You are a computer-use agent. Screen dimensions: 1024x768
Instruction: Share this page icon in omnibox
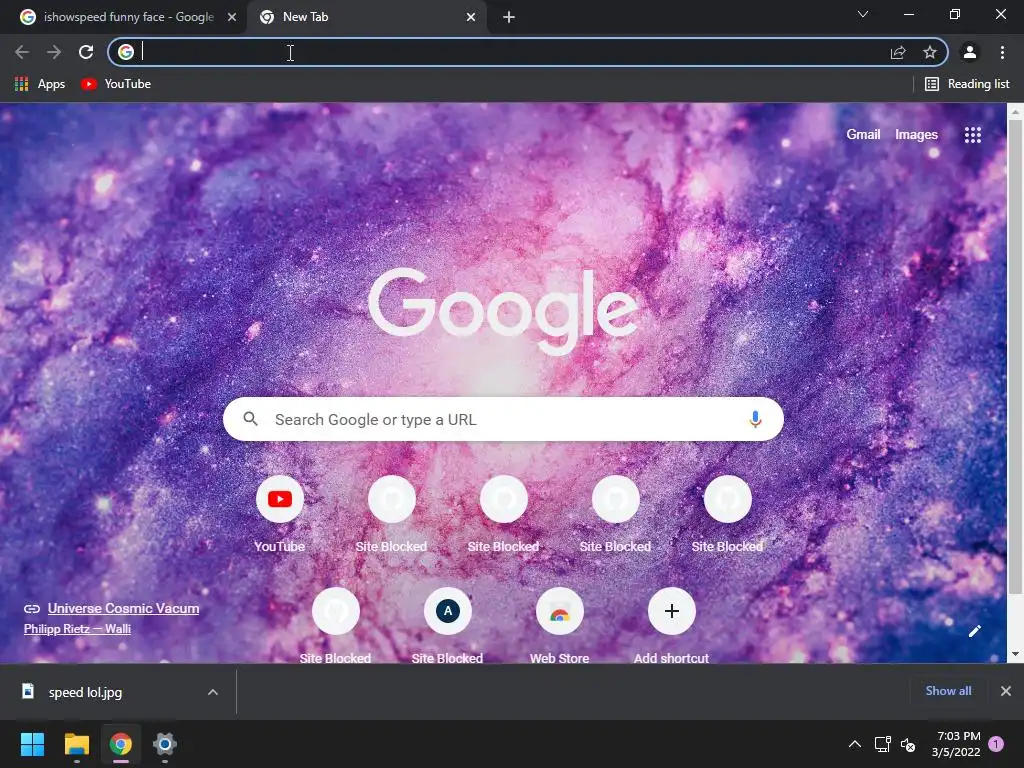[898, 52]
